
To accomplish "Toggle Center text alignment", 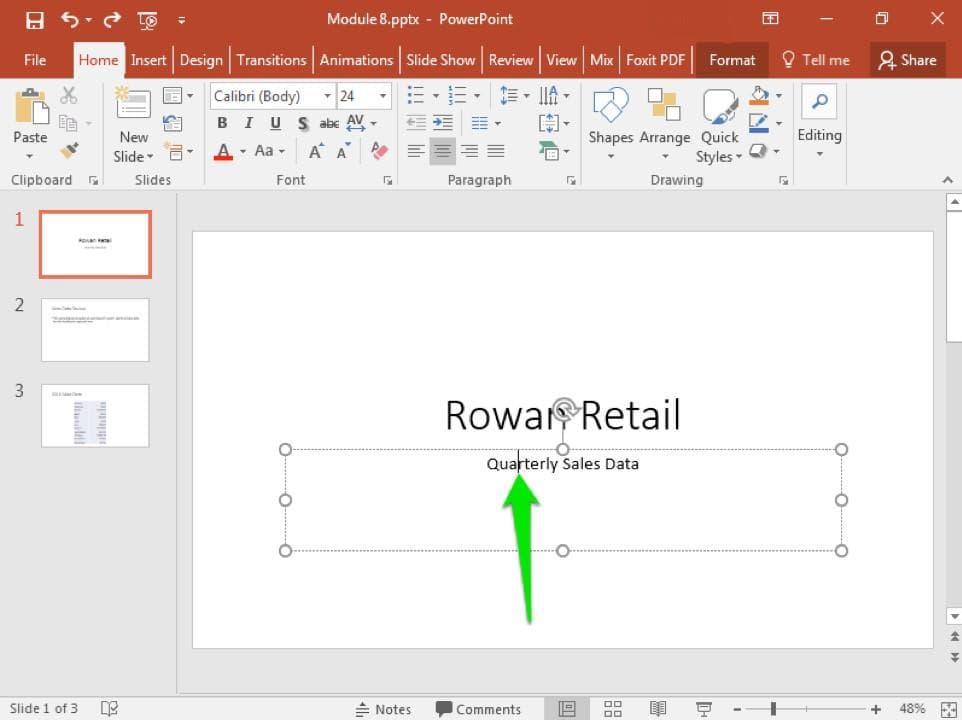I will click(442, 151).
